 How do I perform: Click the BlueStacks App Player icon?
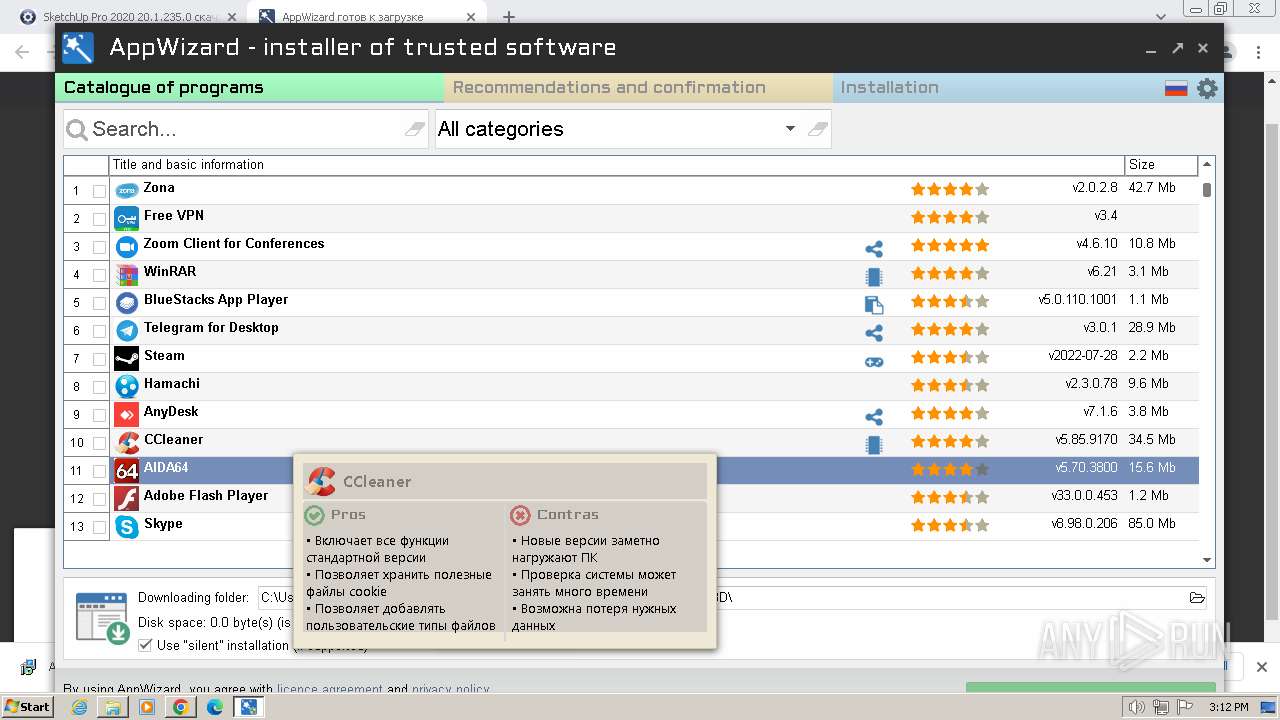tap(127, 302)
